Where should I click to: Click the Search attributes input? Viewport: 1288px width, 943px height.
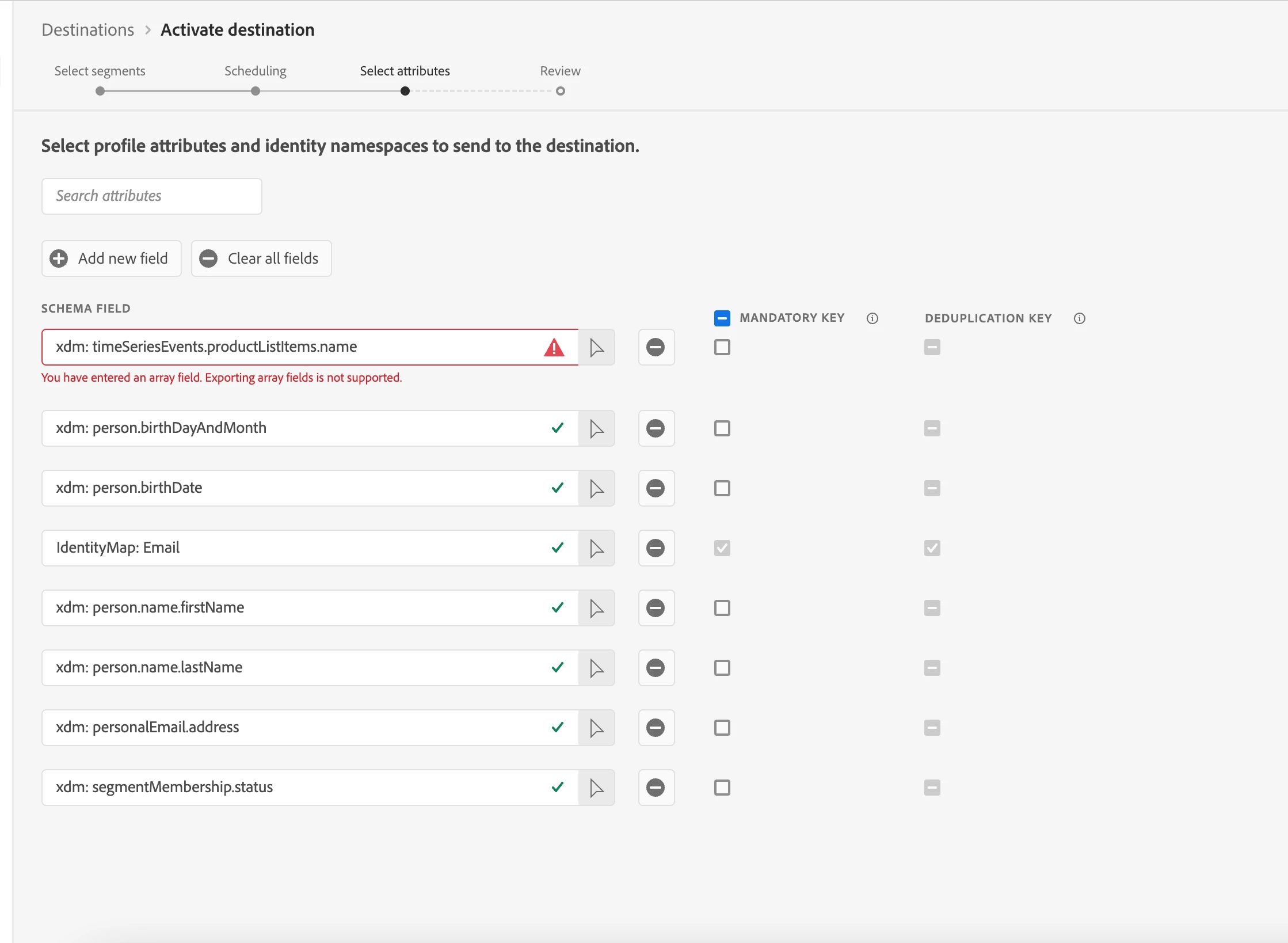152,196
